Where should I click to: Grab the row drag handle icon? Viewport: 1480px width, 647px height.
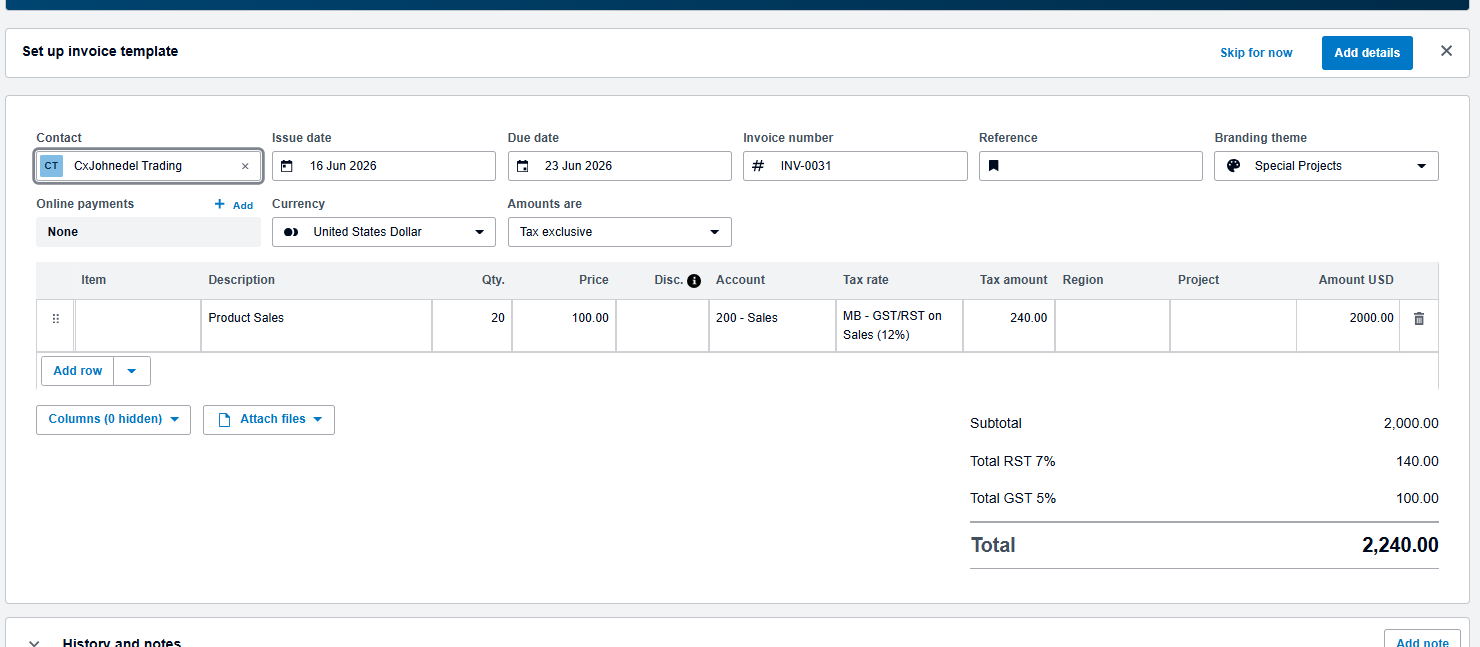pos(56,319)
